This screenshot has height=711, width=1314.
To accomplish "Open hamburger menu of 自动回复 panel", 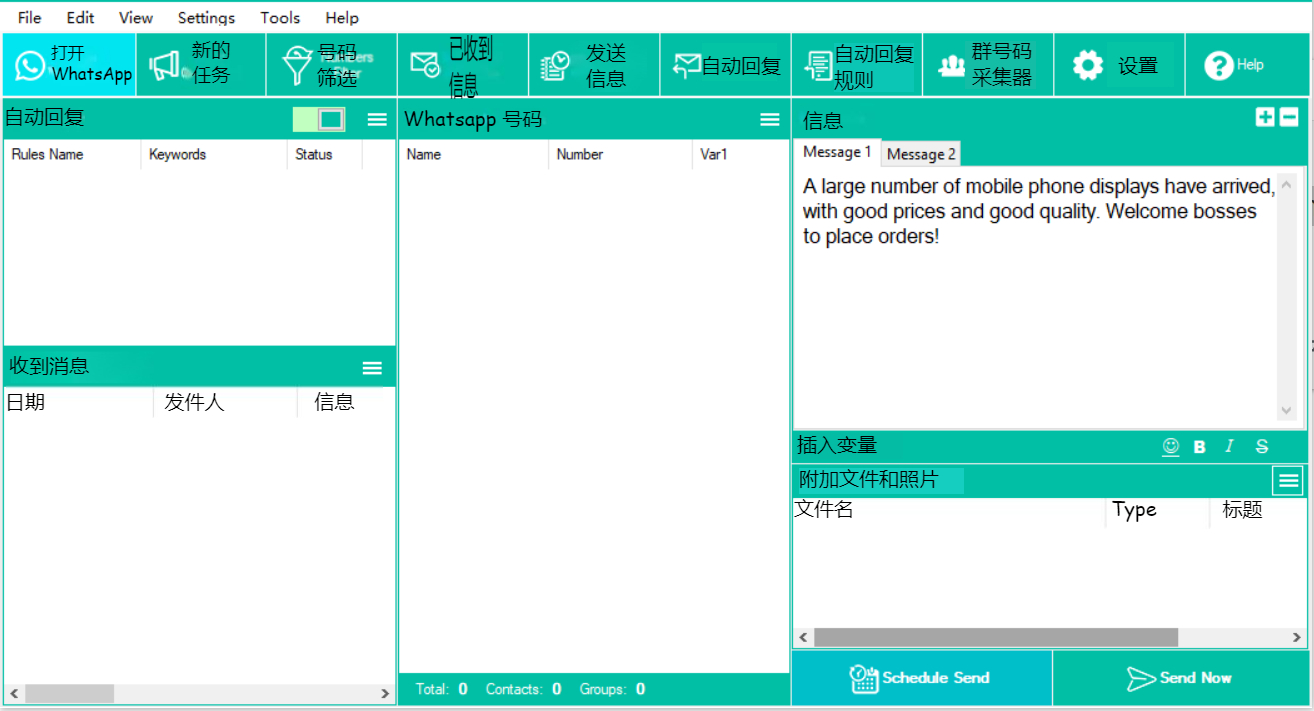I will 377,119.
